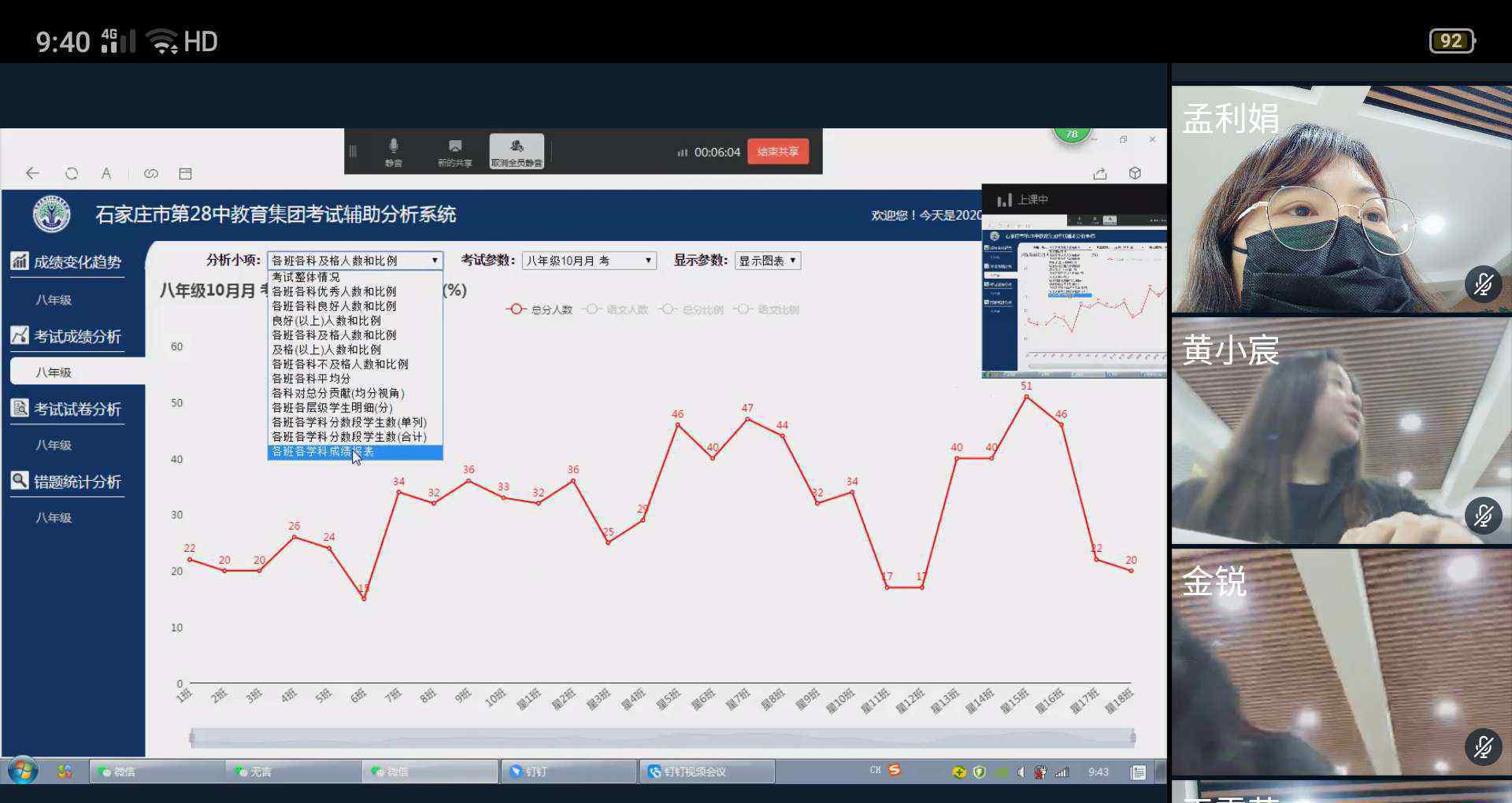Open the Windows Start button
This screenshot has width=1512, height=803.
click(23, 771)
